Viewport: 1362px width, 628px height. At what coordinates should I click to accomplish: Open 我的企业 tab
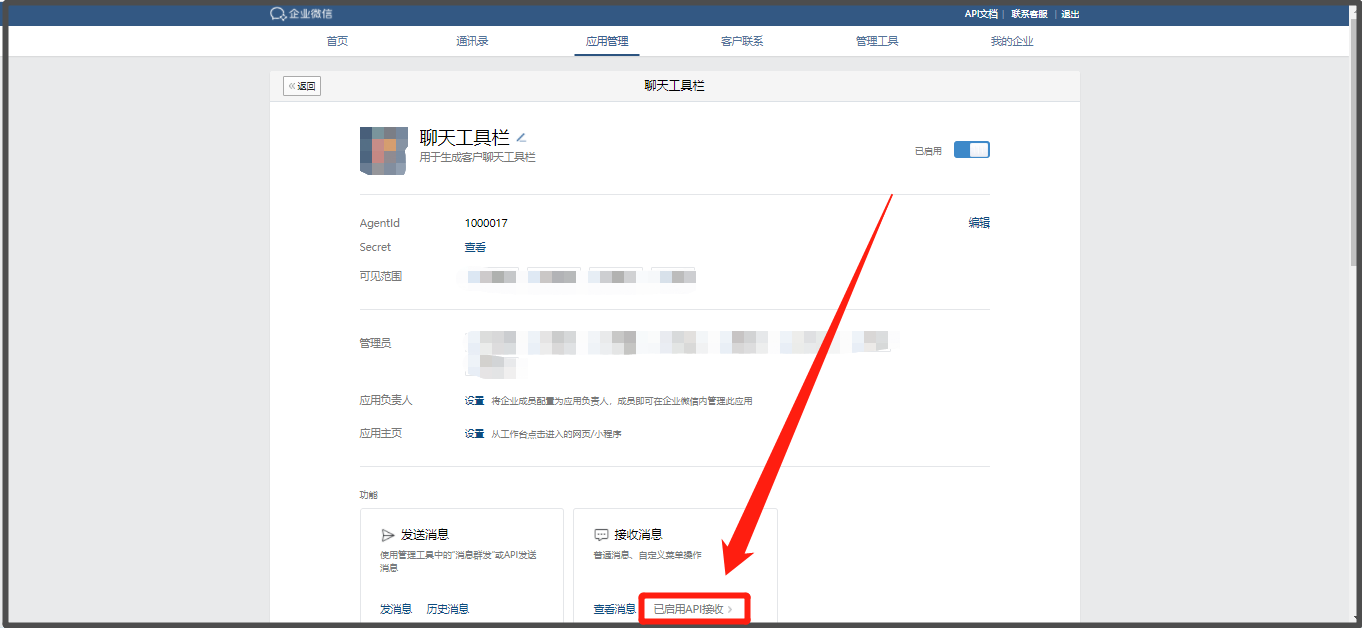[x=1012, y=41]
